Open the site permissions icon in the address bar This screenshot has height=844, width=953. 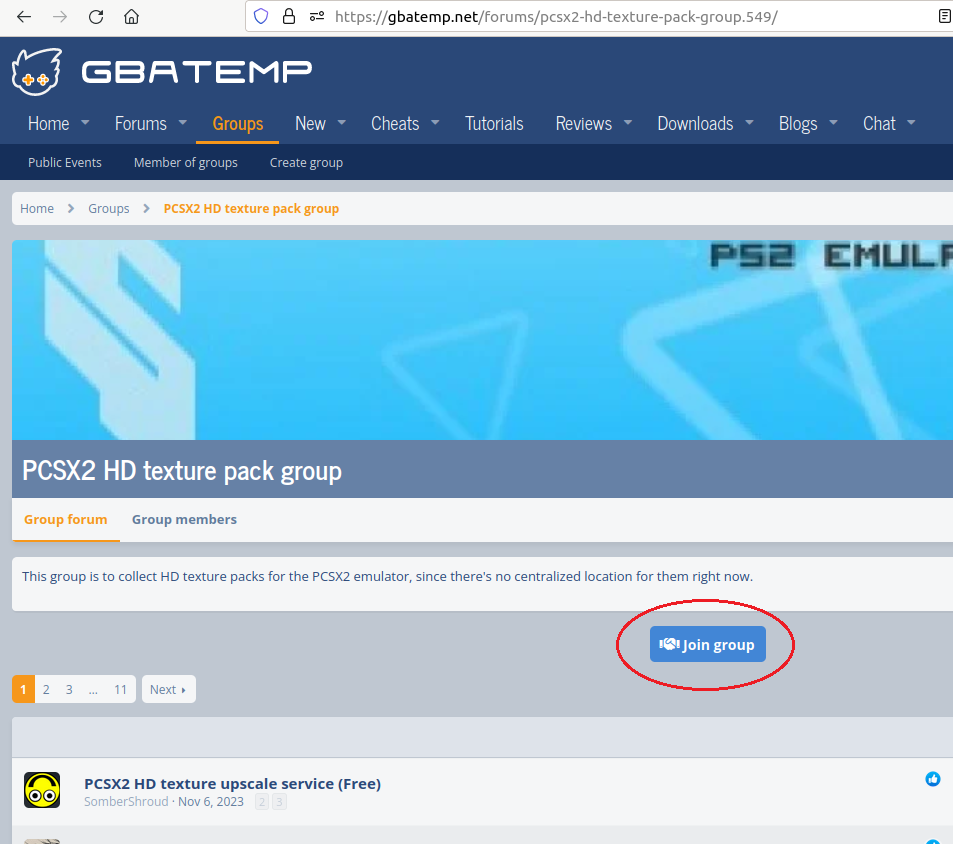tap(317, 16)
